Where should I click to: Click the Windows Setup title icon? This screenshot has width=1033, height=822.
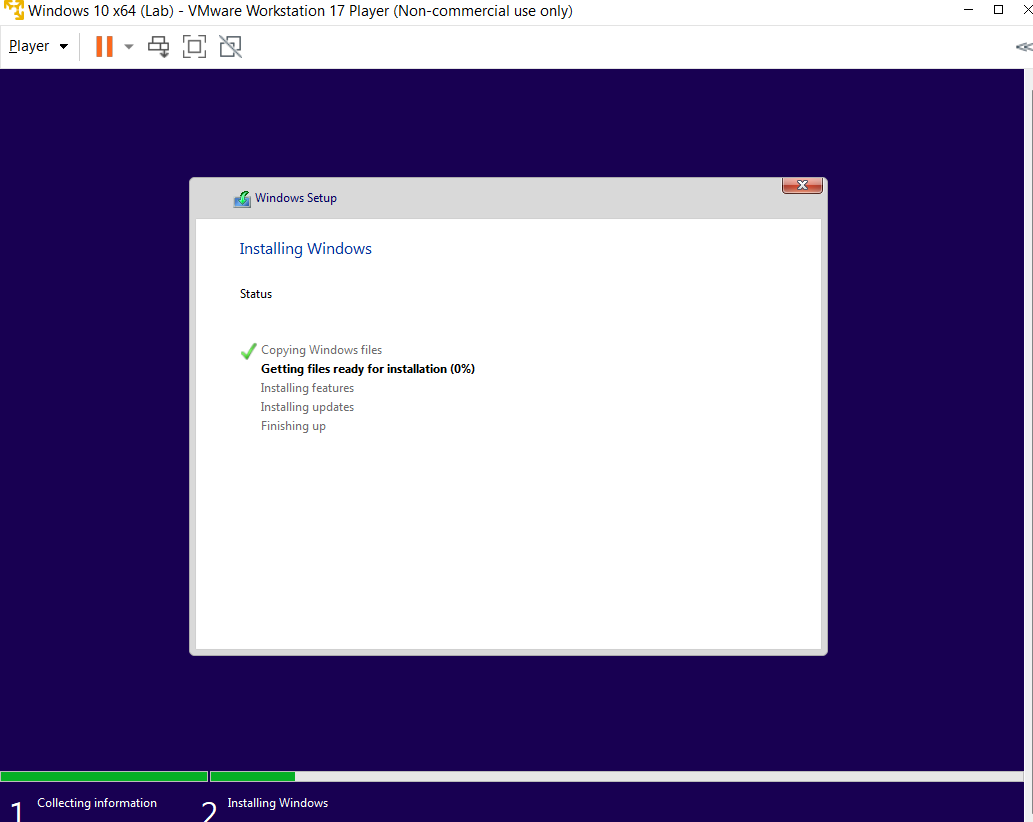(x=242, y=199)
